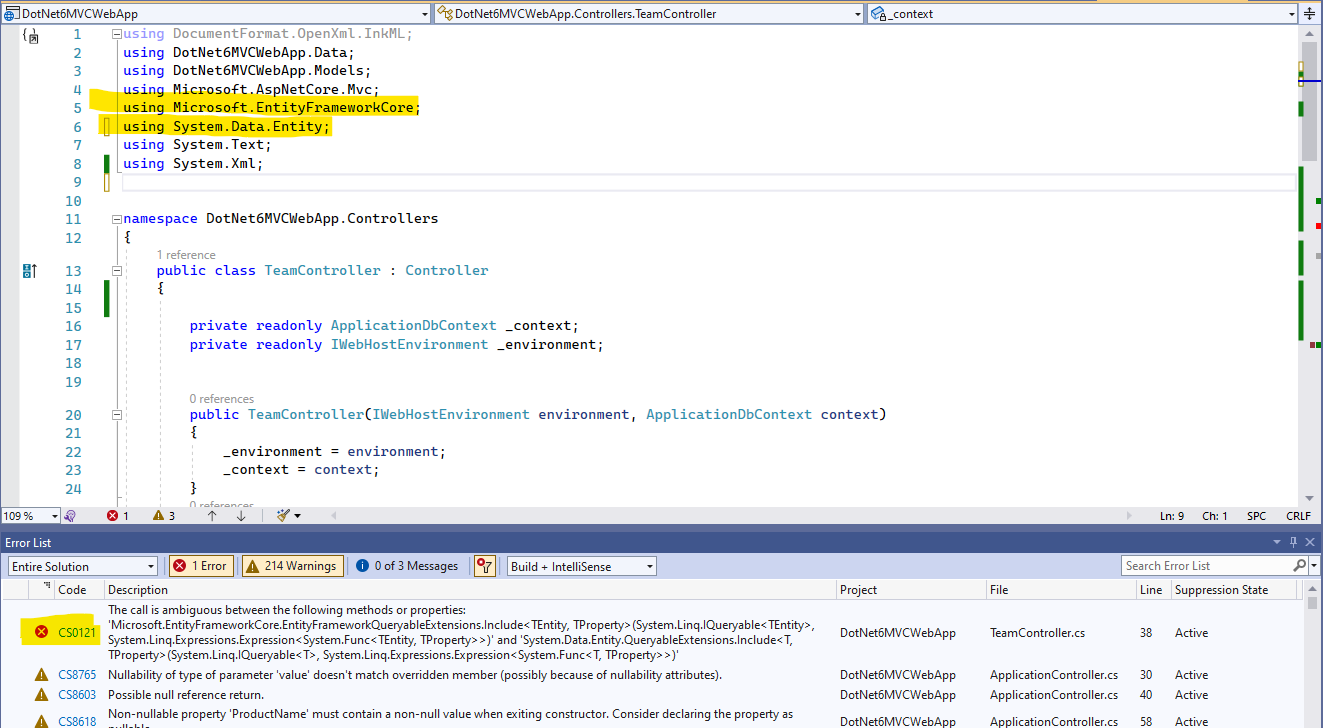Collapse the TeamController constructor at line 20

[116, 414]
